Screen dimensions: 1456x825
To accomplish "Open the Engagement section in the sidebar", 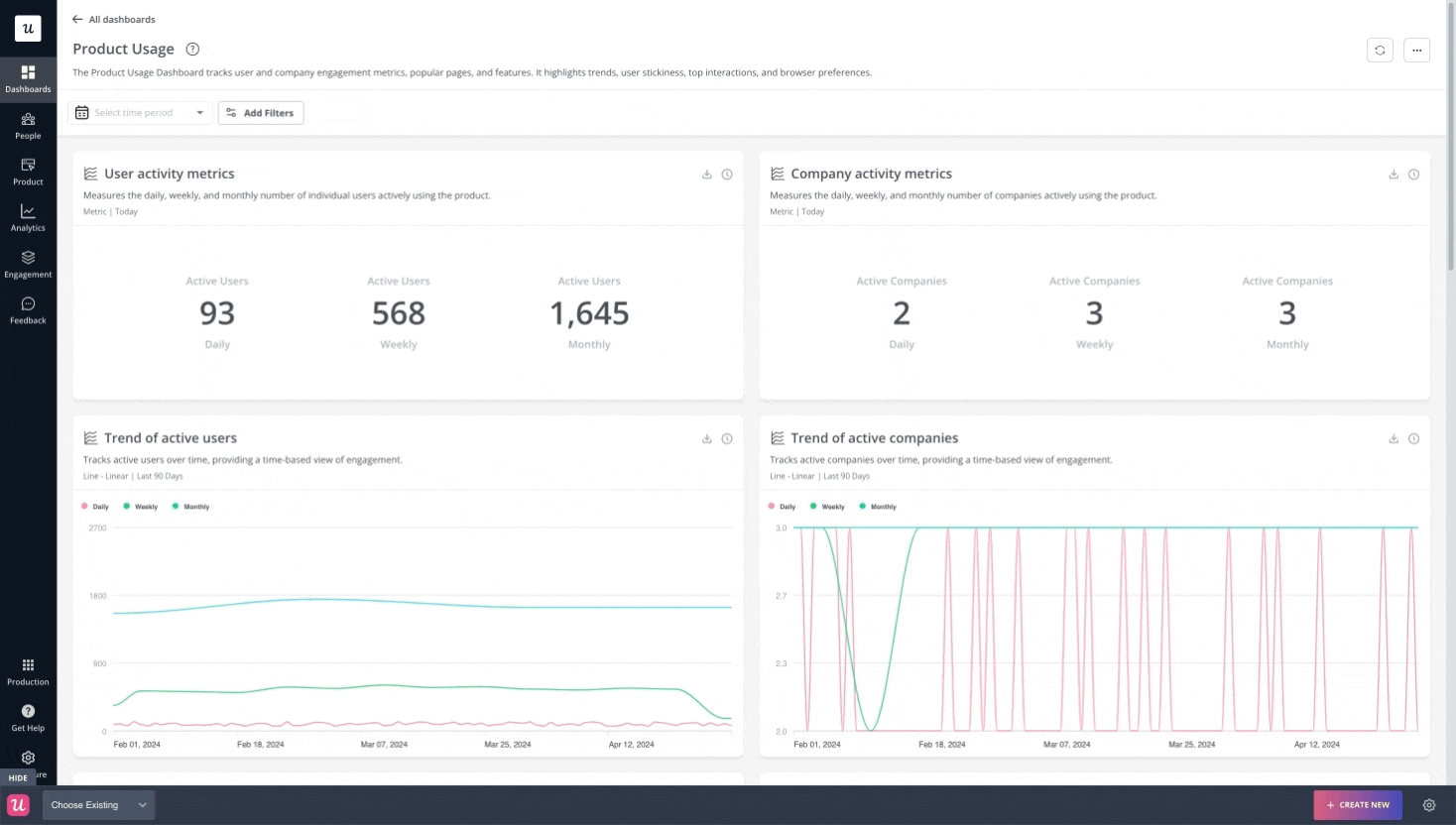I will (28, 263).
